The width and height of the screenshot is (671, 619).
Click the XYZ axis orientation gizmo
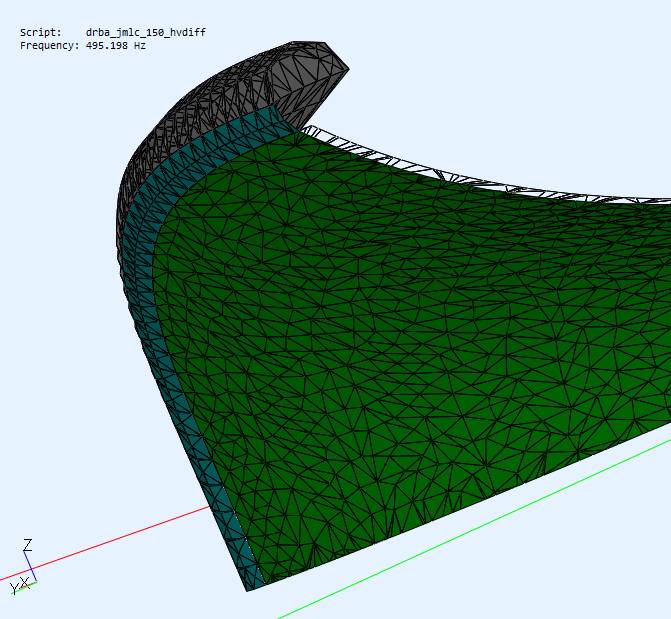click(x=24, y=567)
